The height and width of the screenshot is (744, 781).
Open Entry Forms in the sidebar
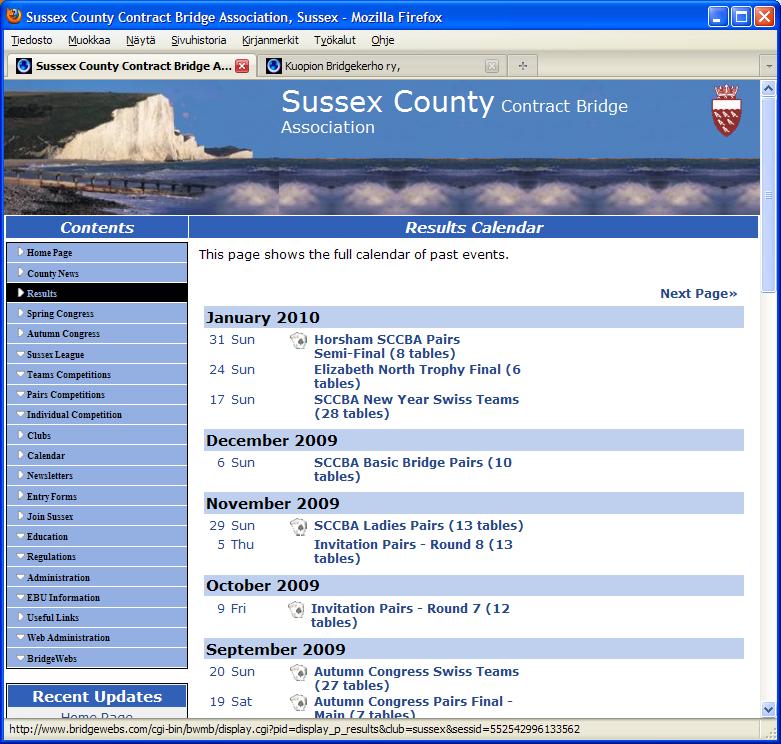[x=97, y=496]
